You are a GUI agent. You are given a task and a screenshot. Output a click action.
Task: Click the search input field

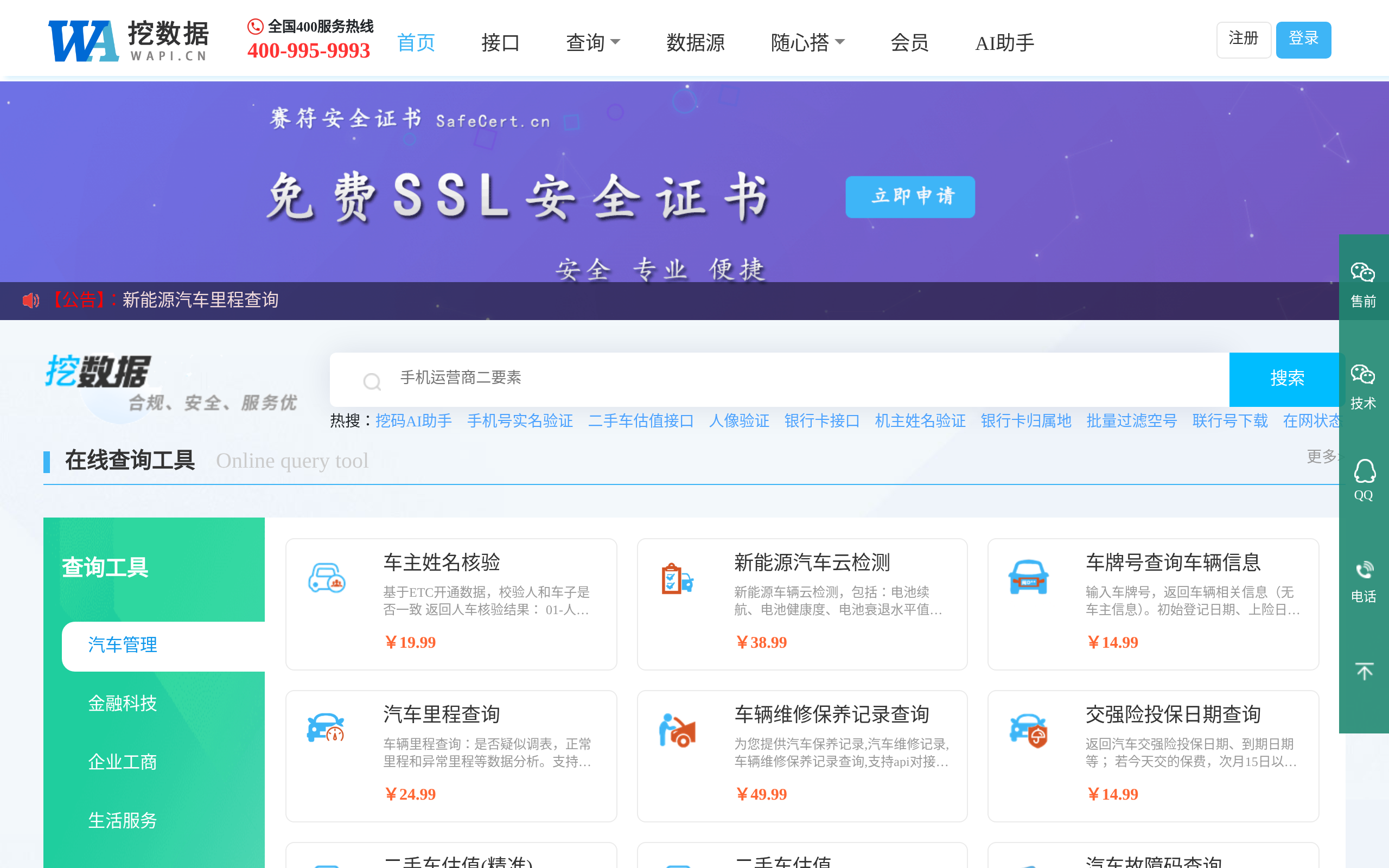pyautogui.click(x=780, y=379)
